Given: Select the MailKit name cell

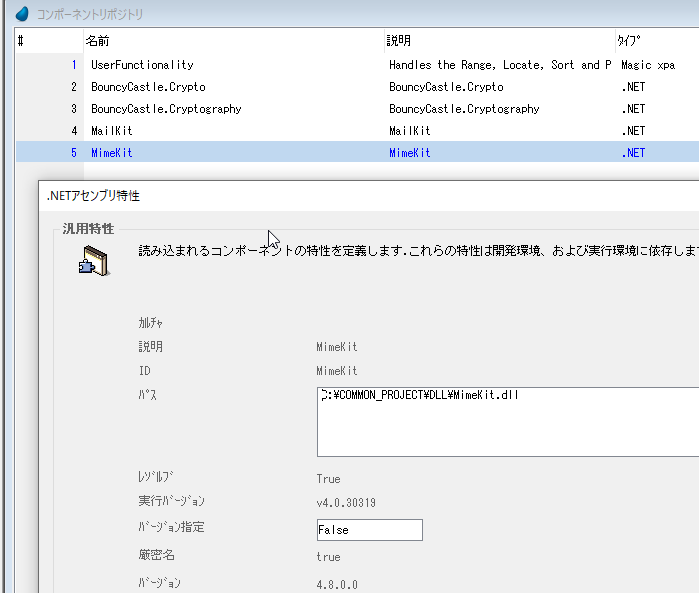Looking at the screenshot, I should click(112, 131).
